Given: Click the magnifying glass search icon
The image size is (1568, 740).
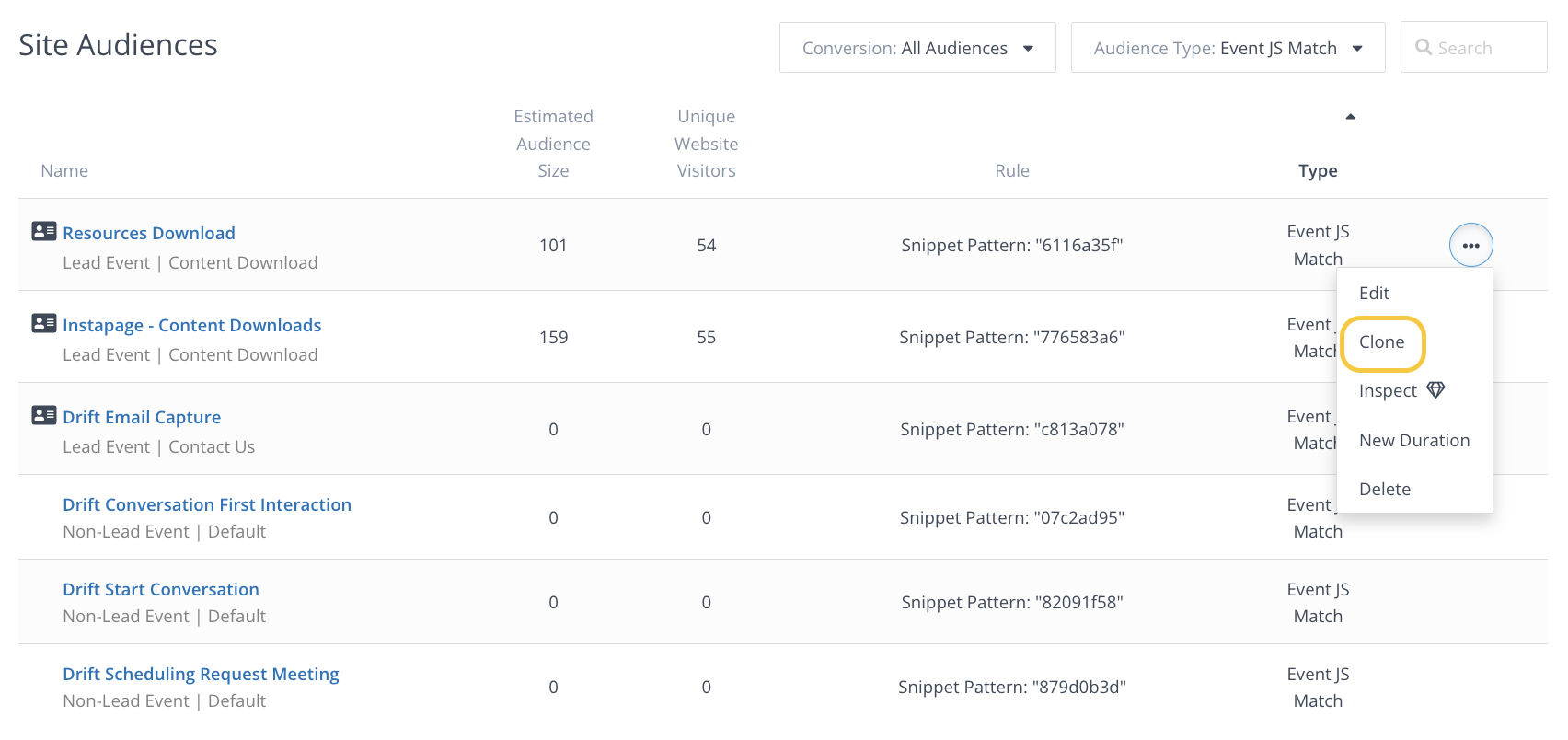Looking at the screenshot, I should (x=1424, y=48).
